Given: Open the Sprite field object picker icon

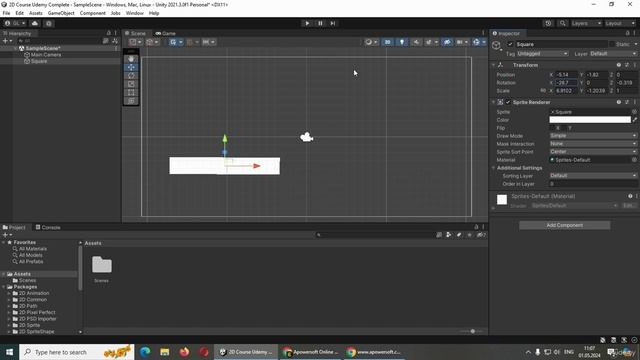Looking at the screenshot, I should [x=634, y=112].
